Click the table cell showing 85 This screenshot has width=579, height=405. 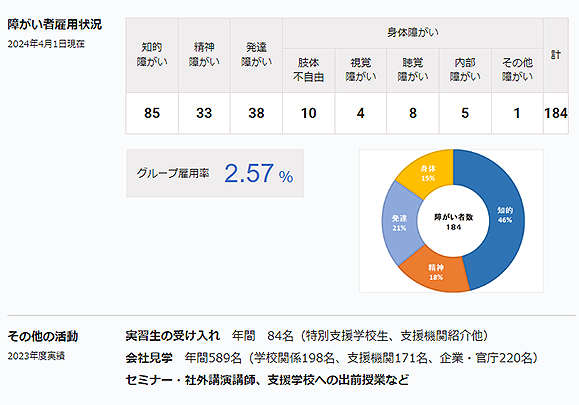pyautogui.click(x=152, y=113)
